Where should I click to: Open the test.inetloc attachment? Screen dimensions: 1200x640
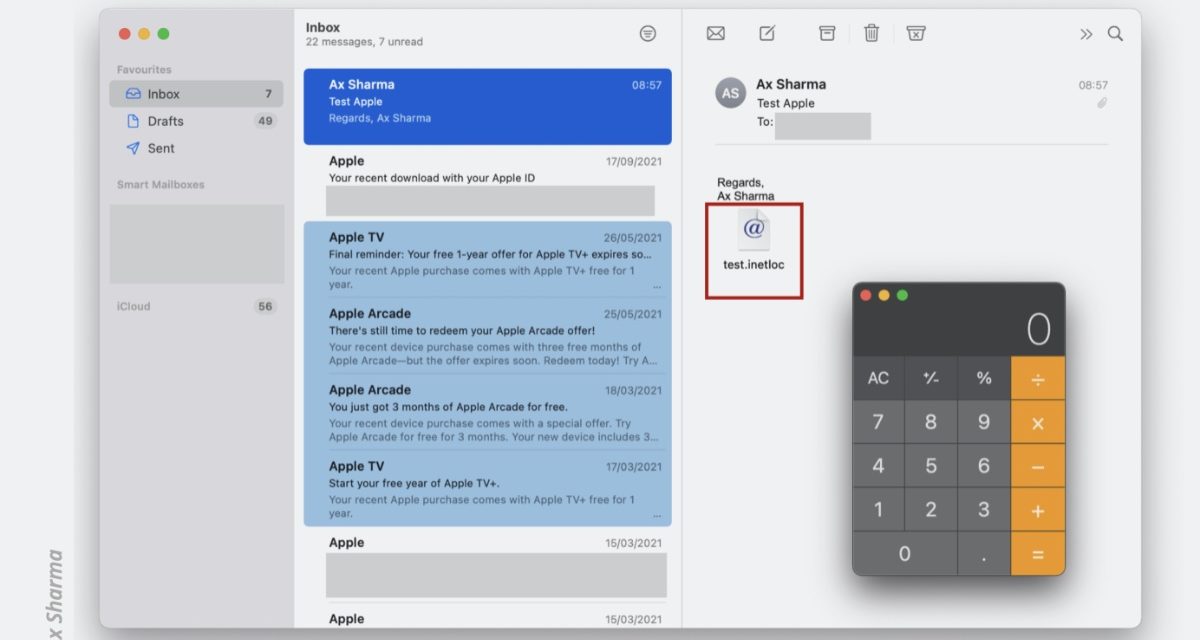[754, 241]
